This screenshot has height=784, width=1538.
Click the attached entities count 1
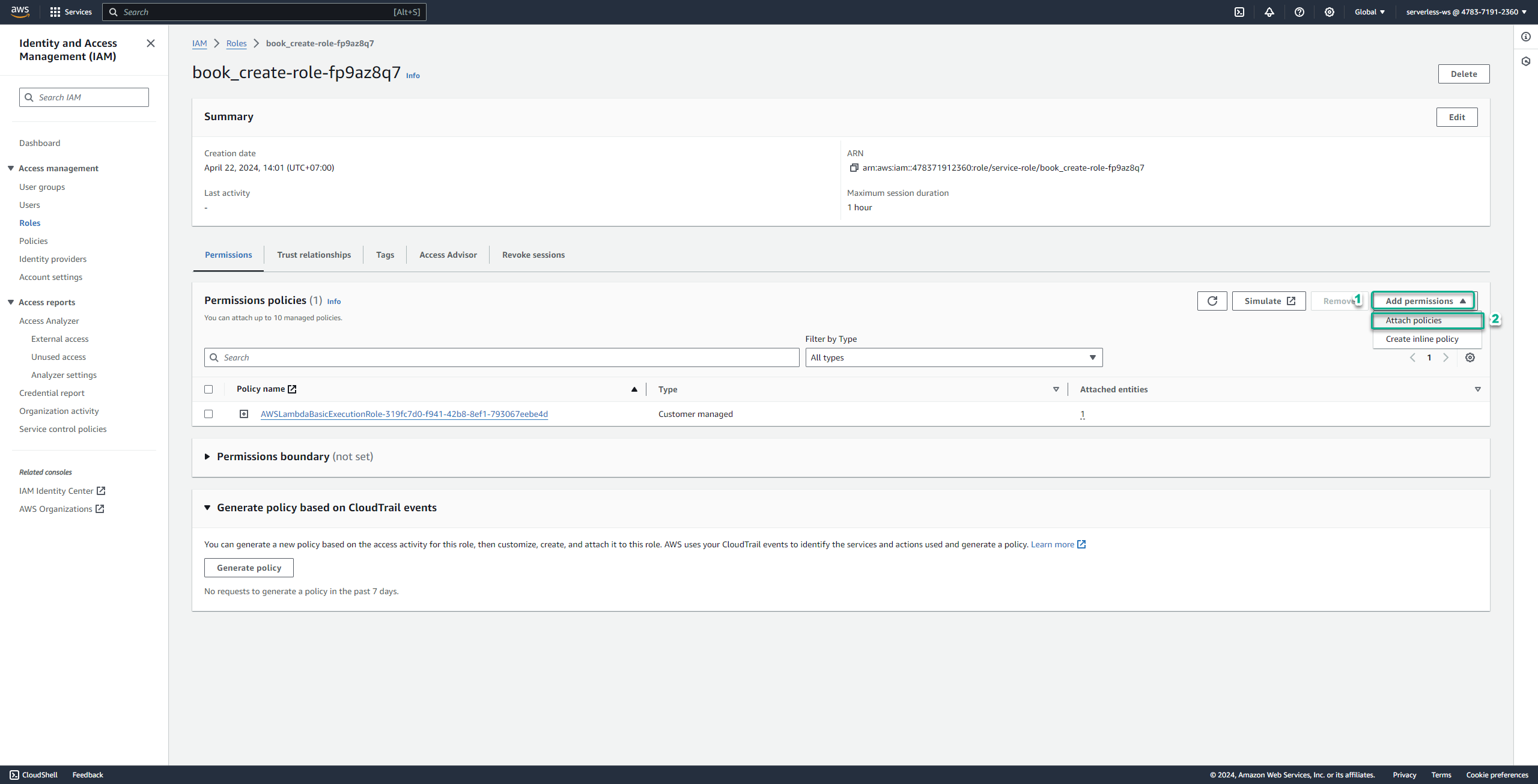pyautogui.click(x=1083, y=414)
